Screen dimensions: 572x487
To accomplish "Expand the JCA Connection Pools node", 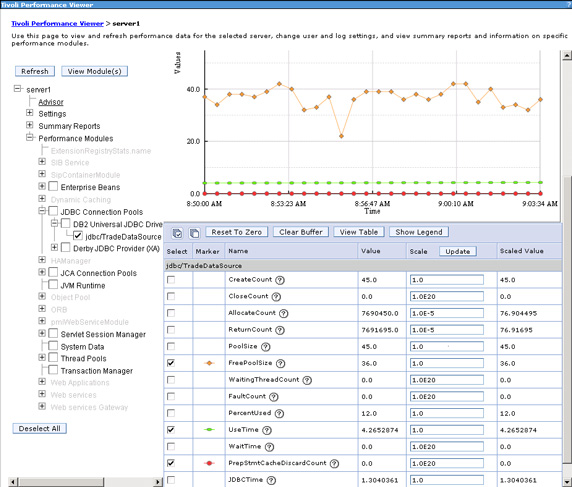I will pos(42,272).
